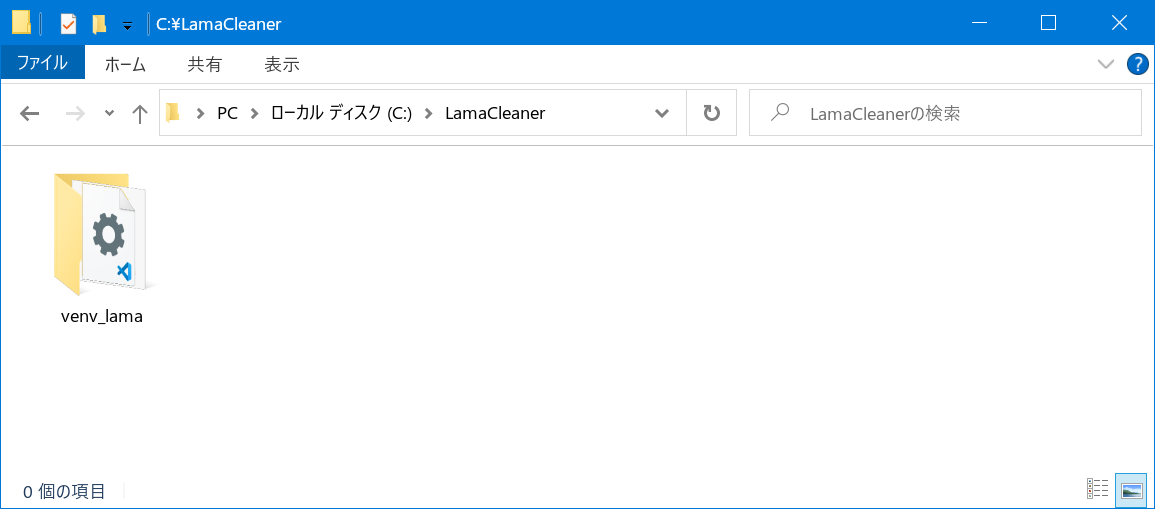
Task: Expand the chevron before PC breadcrumb
Action: tap(199, 113)
